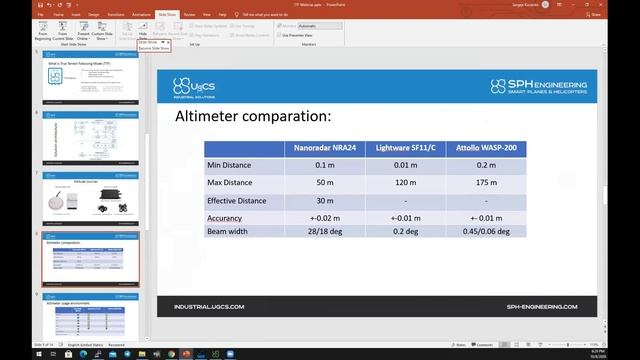Screen dimensions: 640x360
Task: Open Microsoft Edge from the taskbar
Action: (x=83, y=354)
